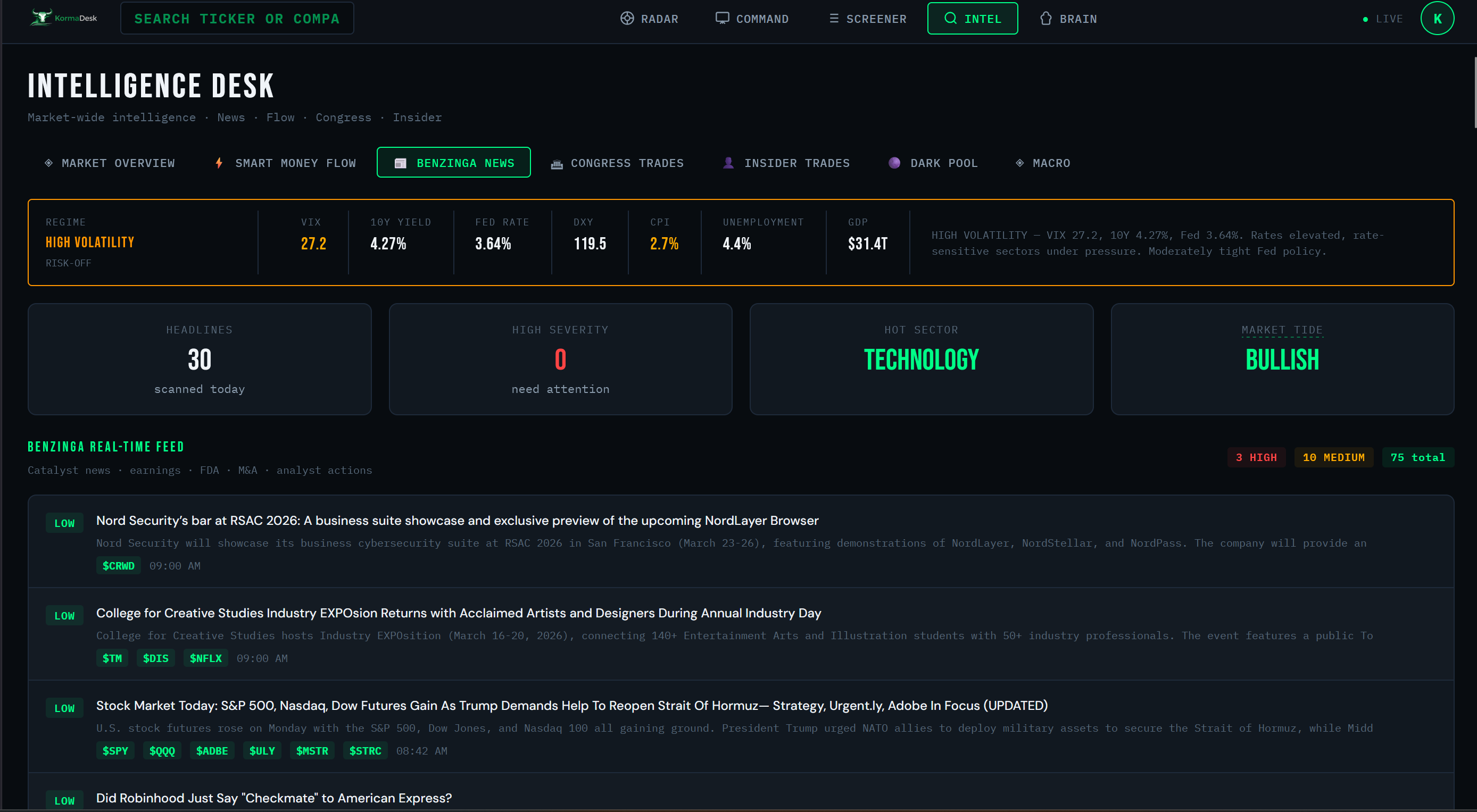Click the search ticker input field
This screenshot has height=812, width=1477.
237,18
